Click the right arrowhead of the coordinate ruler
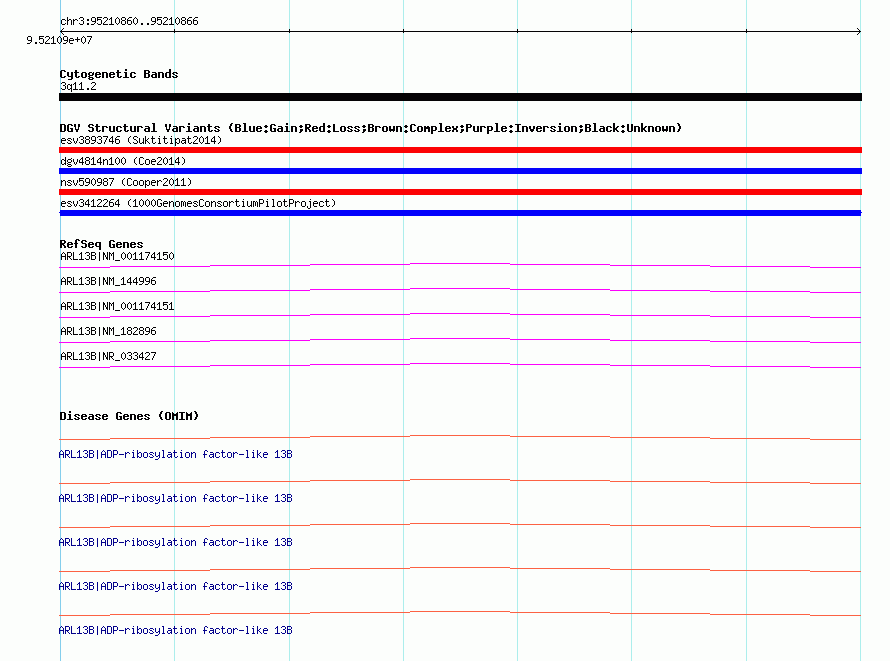Screen dimensions: 890x661 pyautogui.click(x=859, y=31)
